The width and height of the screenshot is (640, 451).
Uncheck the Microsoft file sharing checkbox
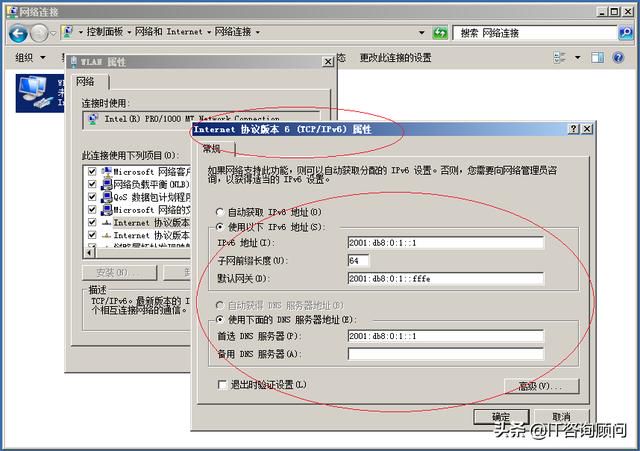coord(92,210)
